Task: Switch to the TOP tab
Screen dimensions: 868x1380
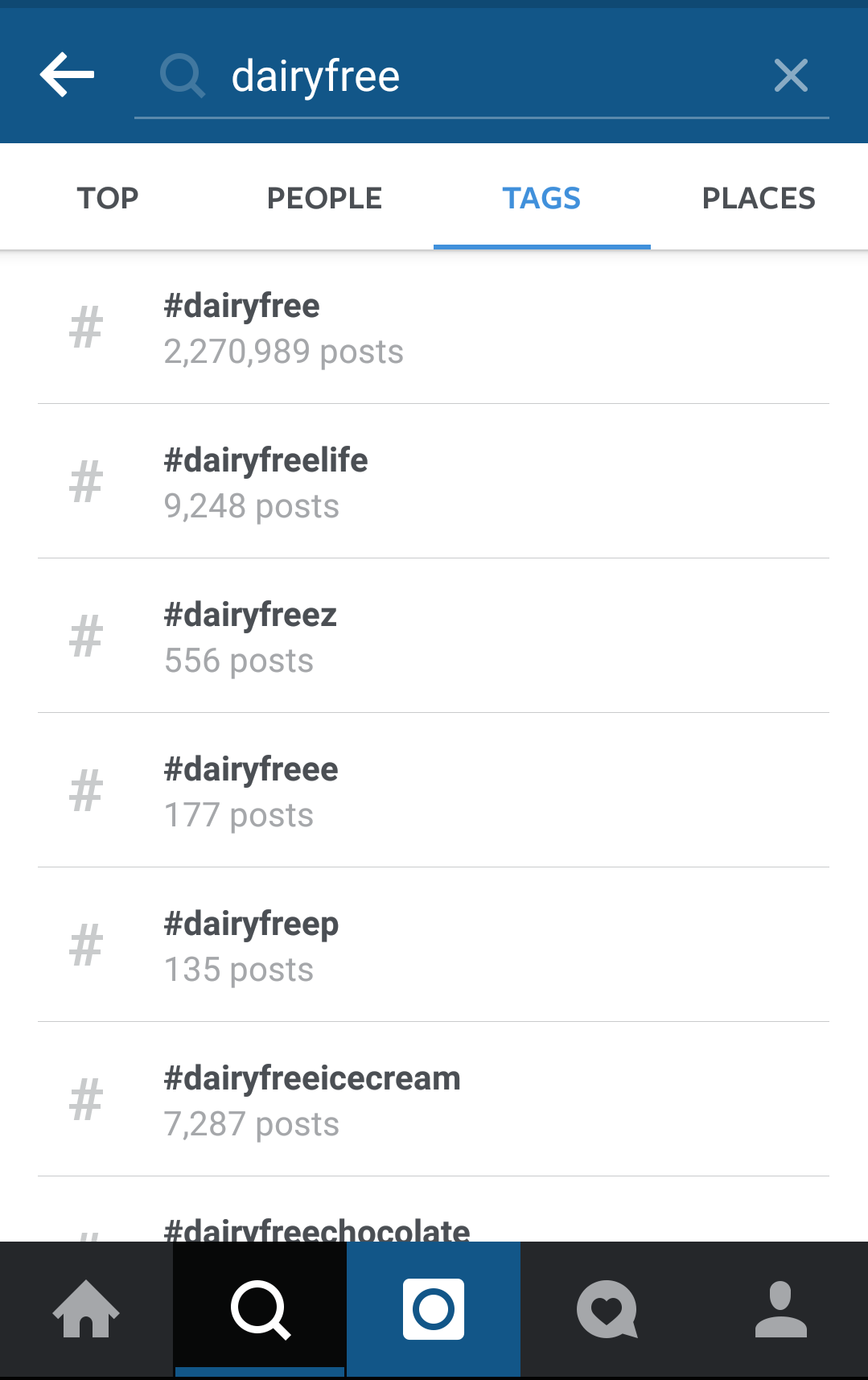Action: point(108,198)
